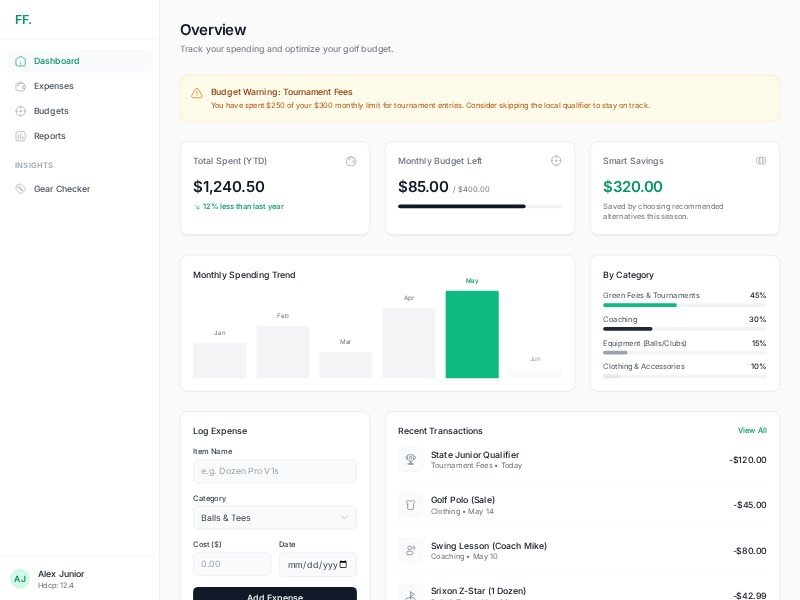Click the FF. logo in sidebar
The width and height of the screenshot is (800, 600).
23,20
